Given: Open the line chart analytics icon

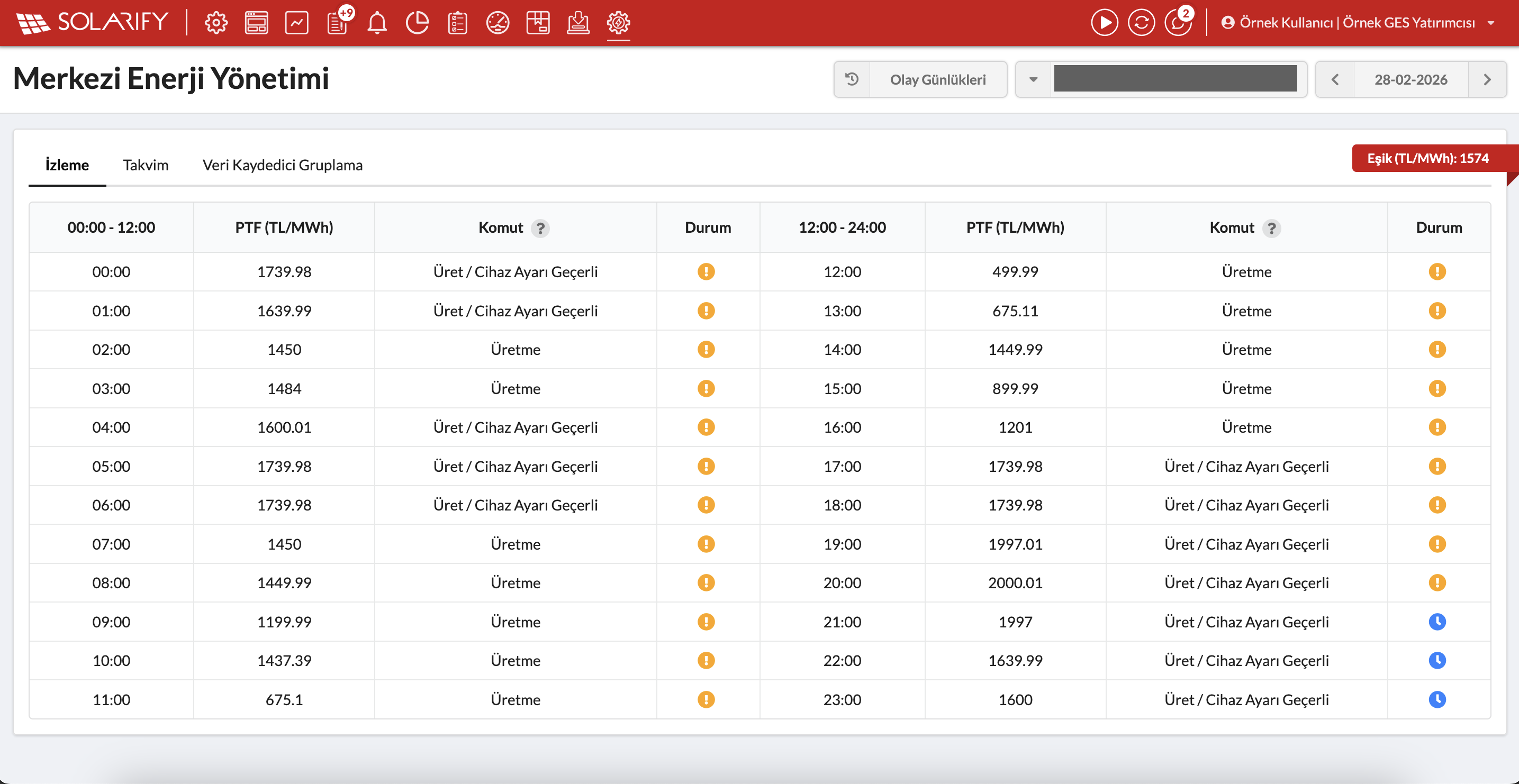Looking at the screenshot, I should [296, 23].
